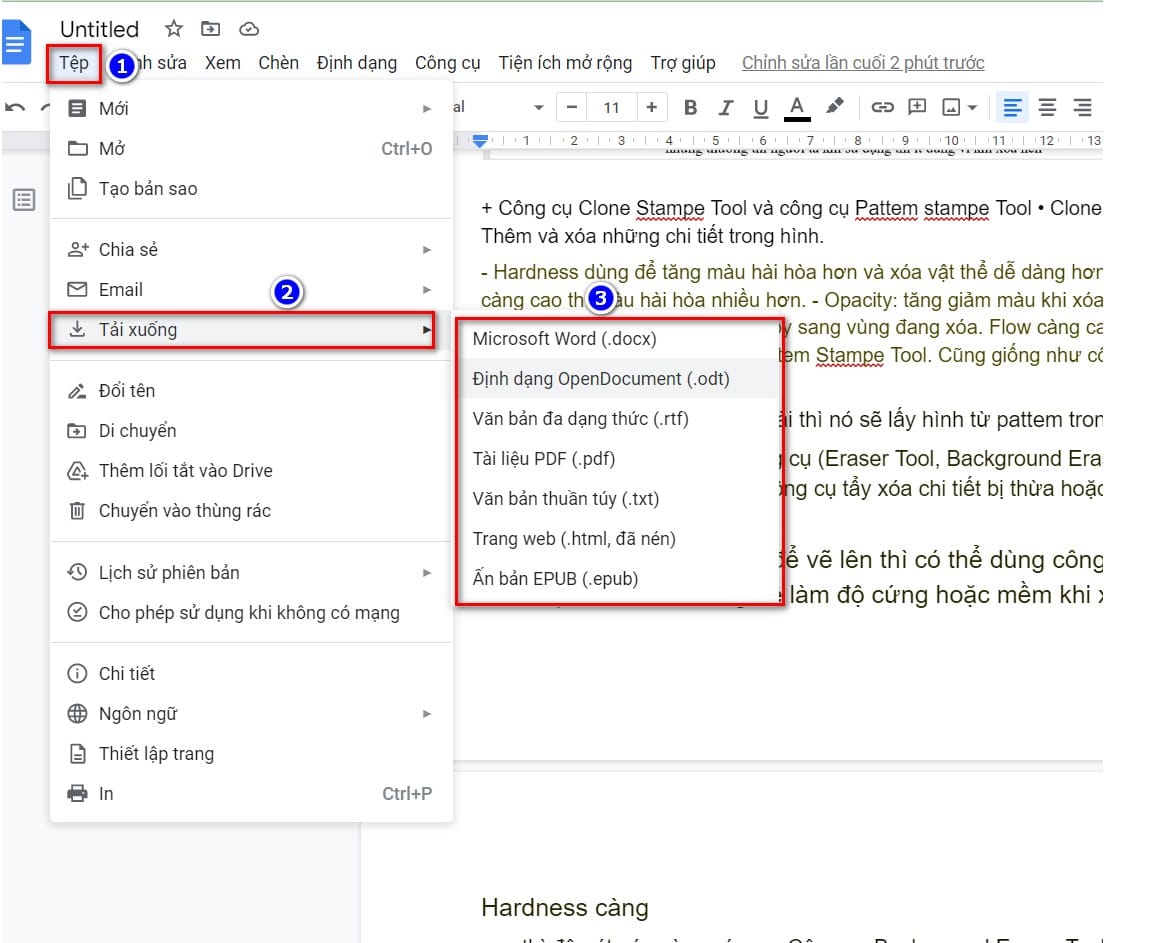Expand the Mới submenu

(251, 109)
